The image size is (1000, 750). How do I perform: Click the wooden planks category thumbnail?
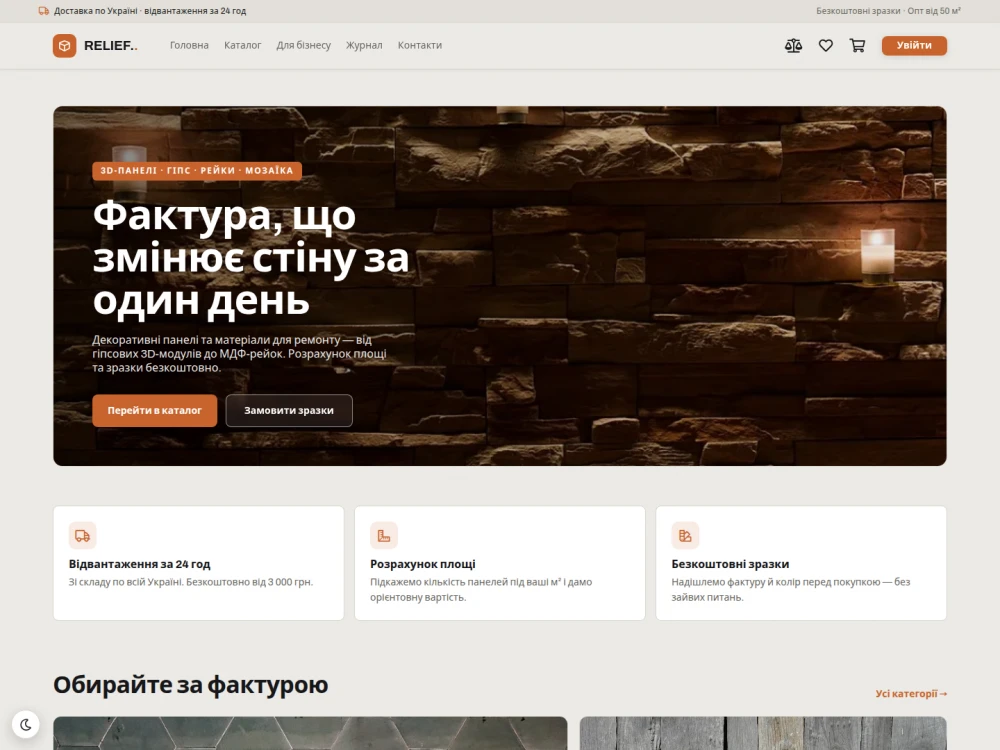[763, 733]
